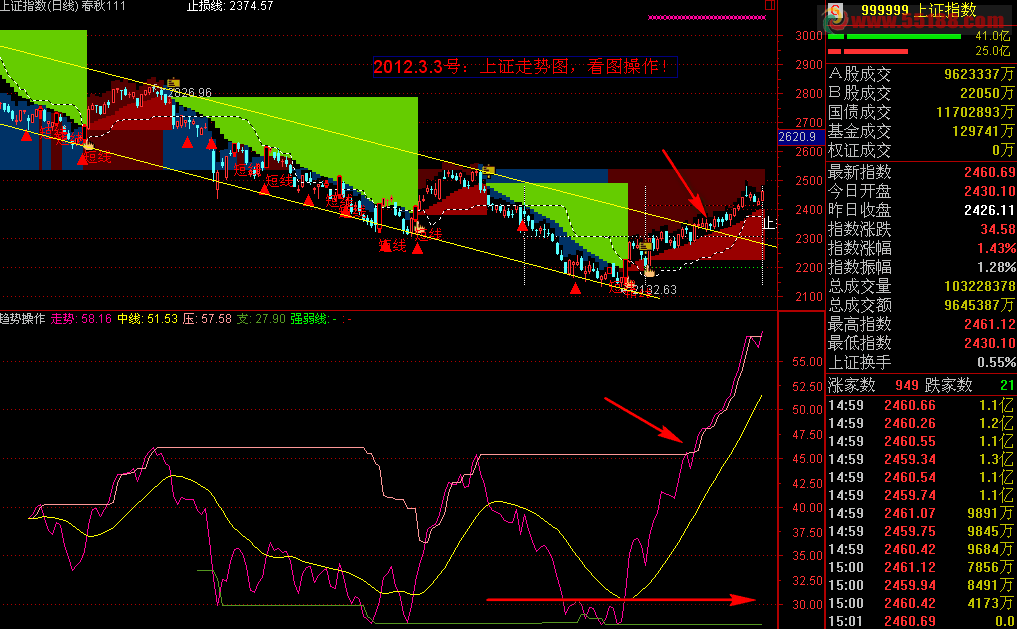This screenshot has width=1017, height=629.
Task: Click the 强弱线 indicator label
Action: click(310, 318)
